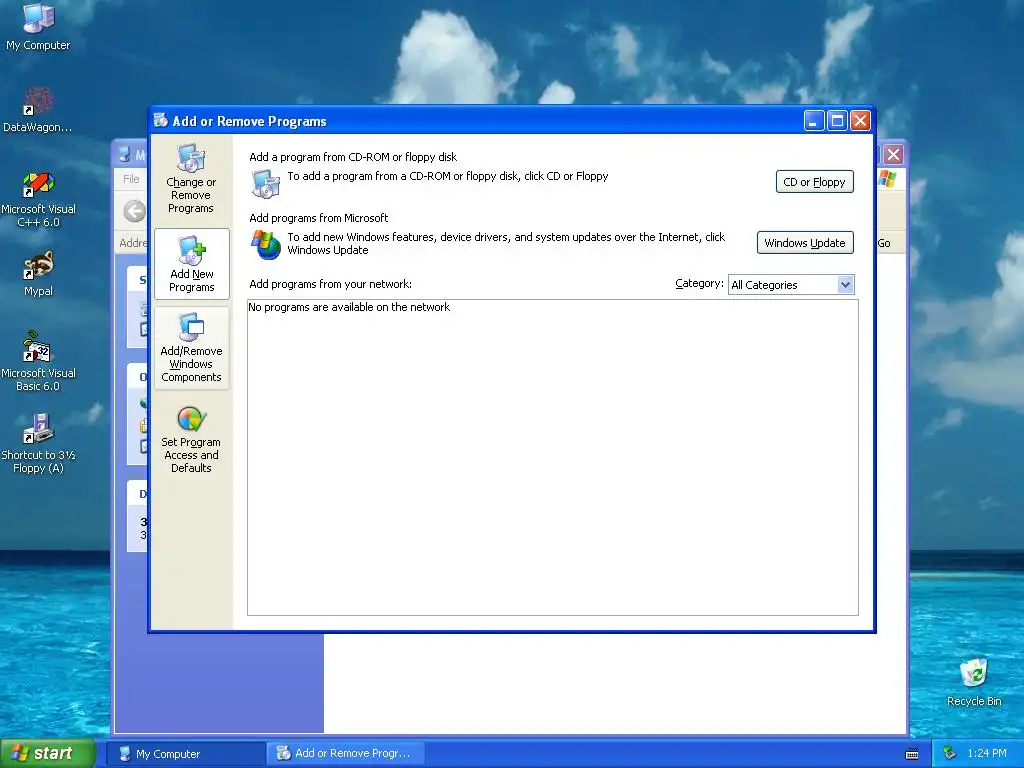
Task: Expand the Category dropdown arrow
Action: 846,285
